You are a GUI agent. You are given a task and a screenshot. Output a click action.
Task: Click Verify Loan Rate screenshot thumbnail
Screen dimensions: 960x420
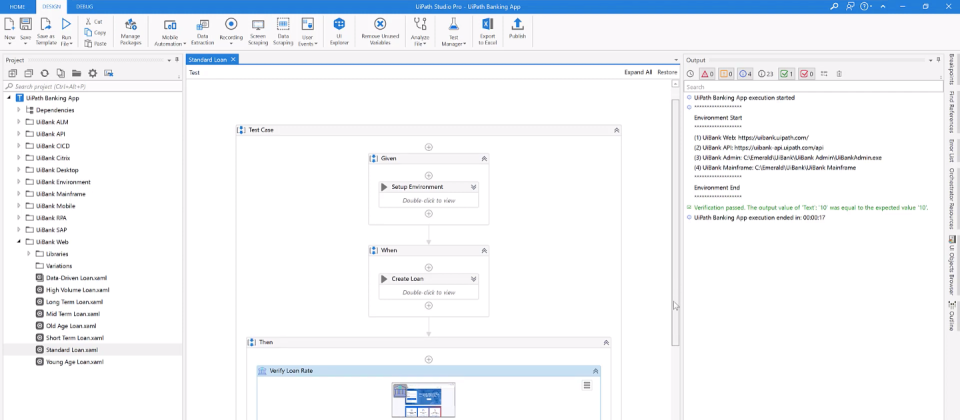pyautogui.click(x=424, y=400)
